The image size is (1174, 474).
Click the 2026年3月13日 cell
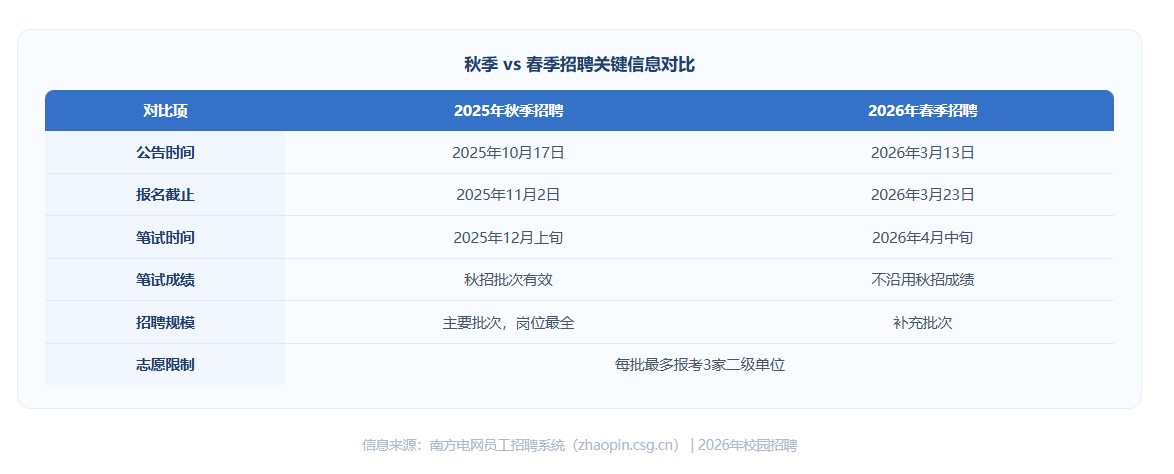922,153
